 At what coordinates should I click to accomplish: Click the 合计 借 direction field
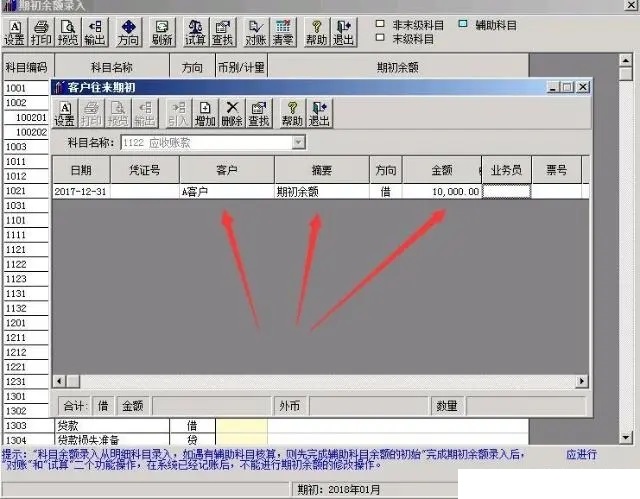coord(103,406)
